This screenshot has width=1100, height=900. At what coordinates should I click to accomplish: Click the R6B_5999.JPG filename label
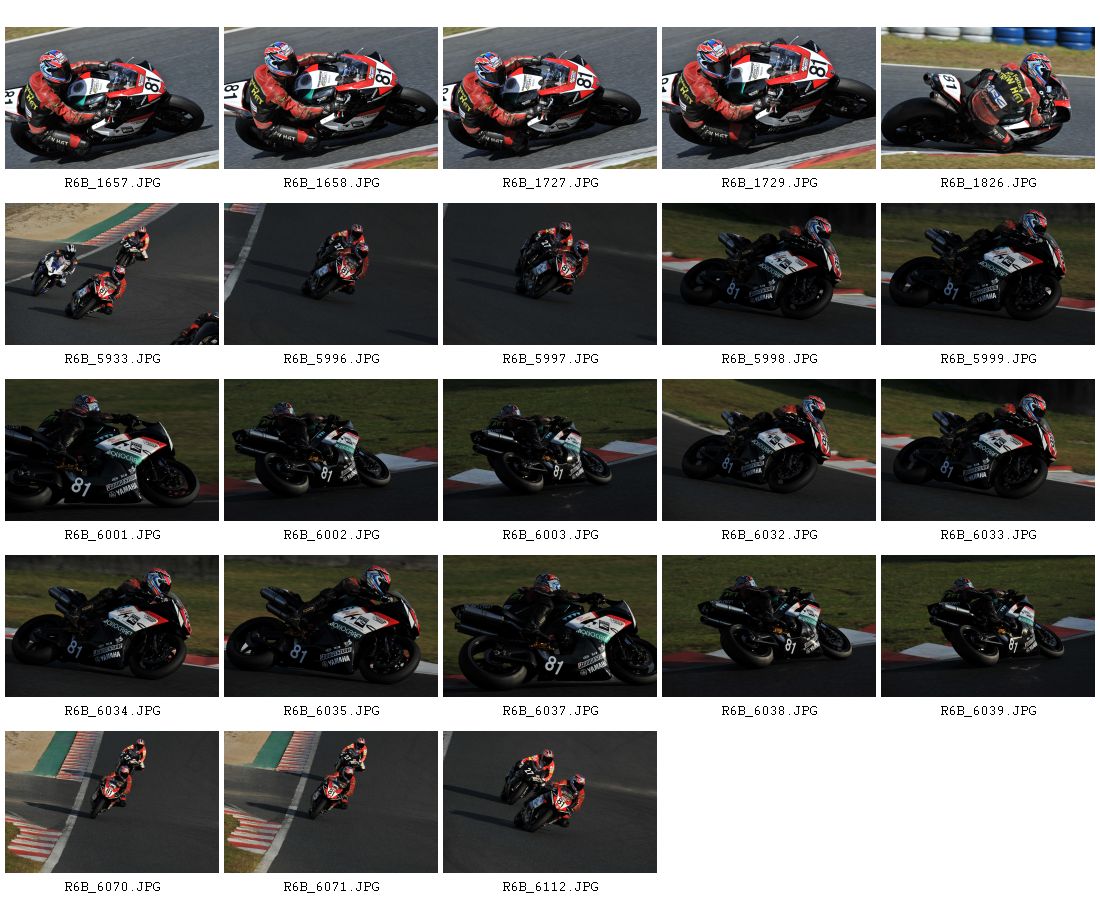[988, 358]
